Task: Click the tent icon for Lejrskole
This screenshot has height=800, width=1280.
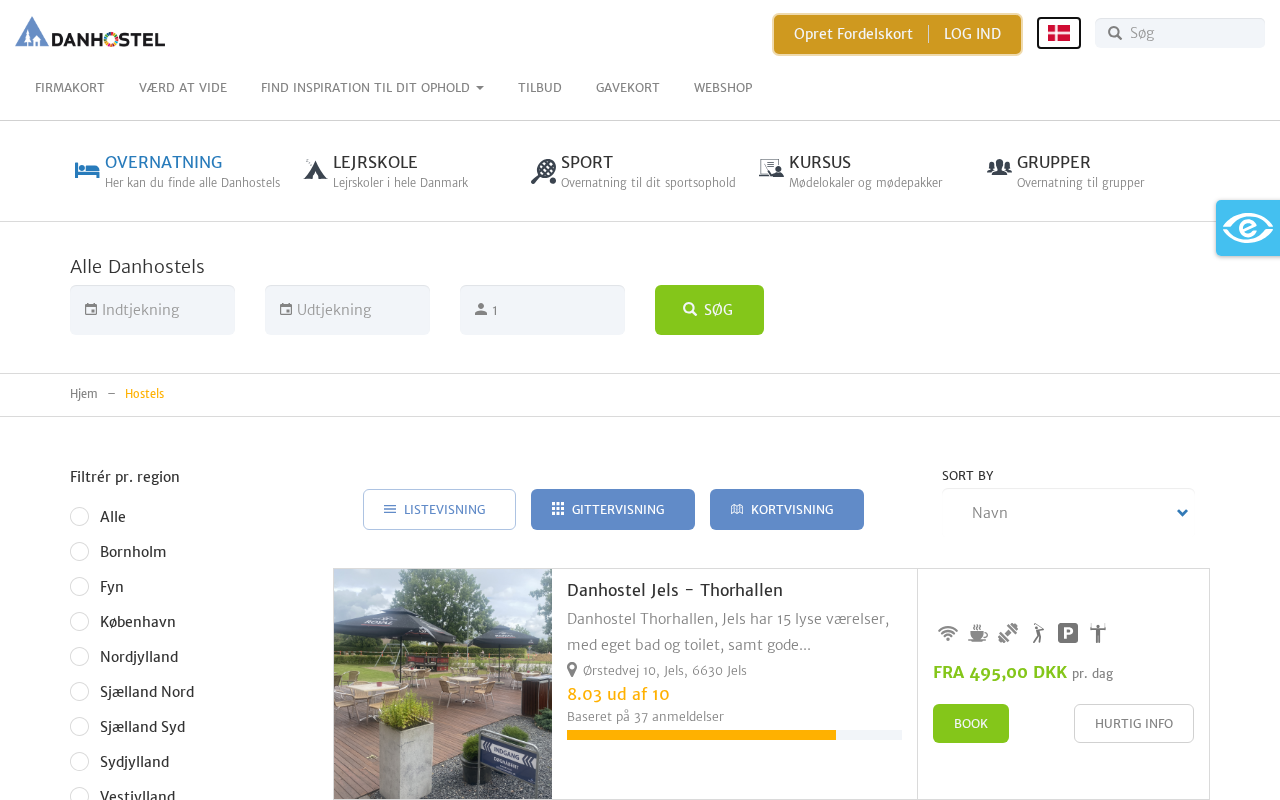Action: point(315,170)
